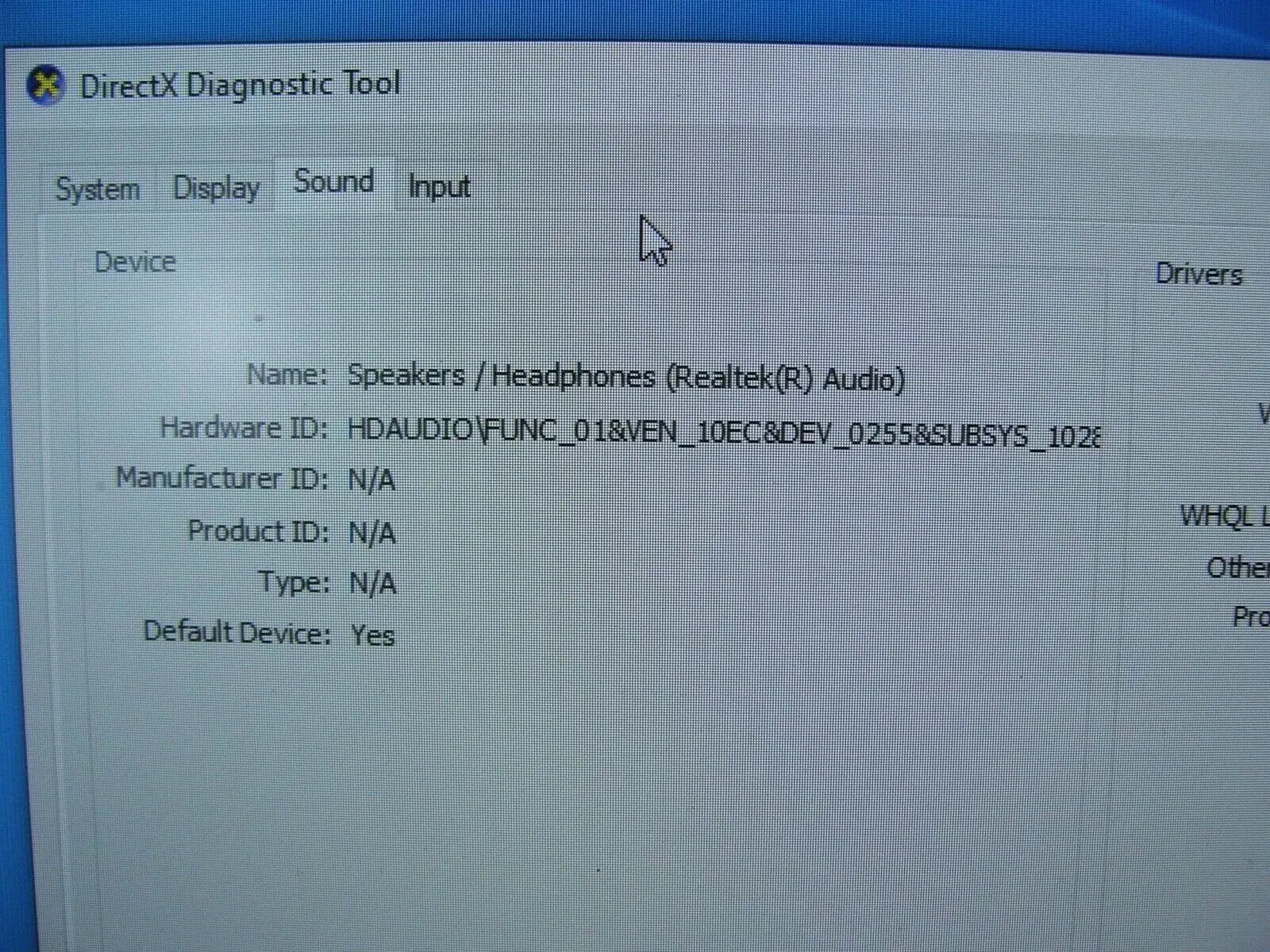Click the Hardware ID: field label
The height and width of the screenshot is (952, 1270).
pos(244,428)
